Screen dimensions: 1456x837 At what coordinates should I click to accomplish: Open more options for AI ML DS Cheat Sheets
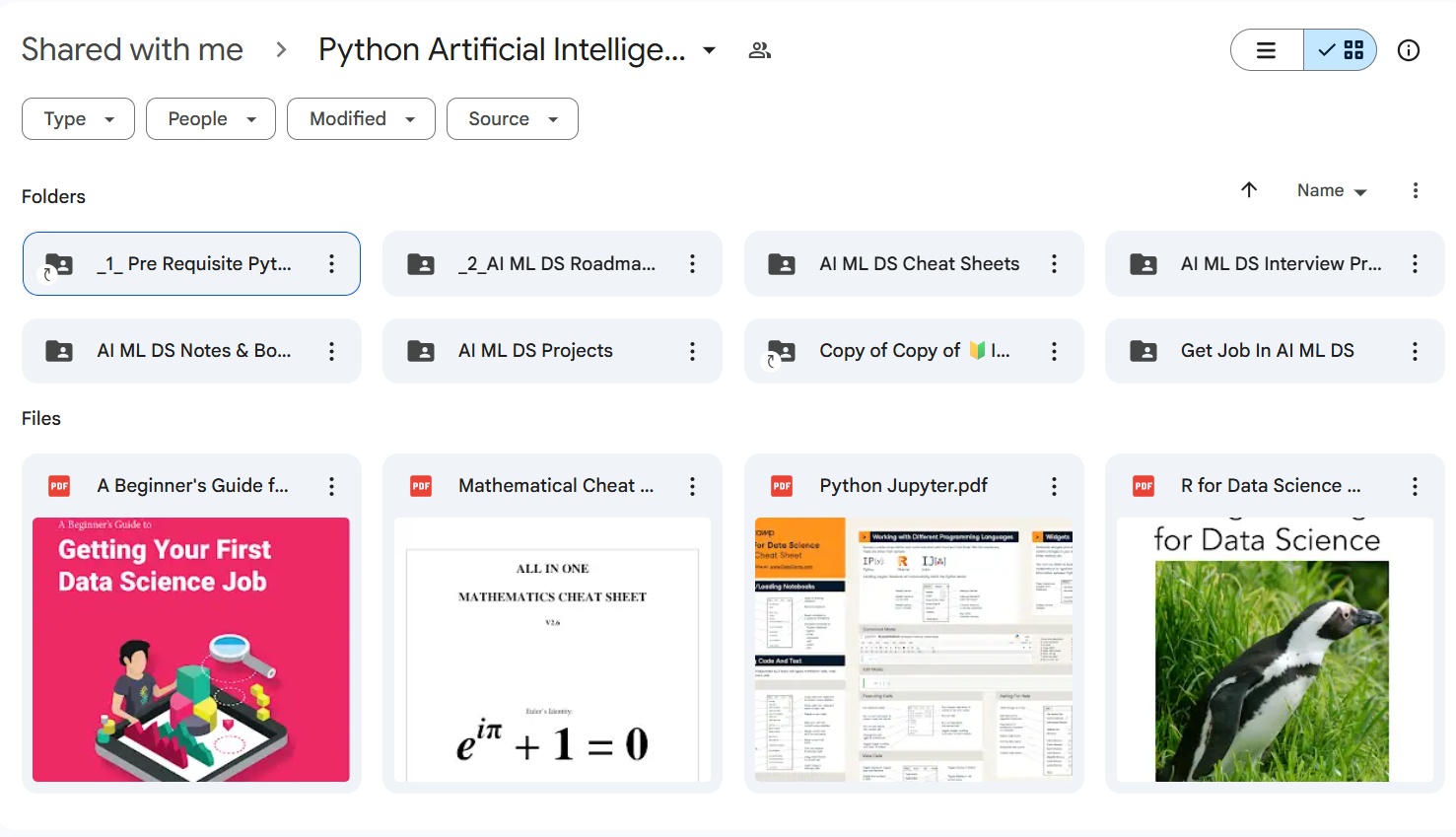click(1054, 263)
